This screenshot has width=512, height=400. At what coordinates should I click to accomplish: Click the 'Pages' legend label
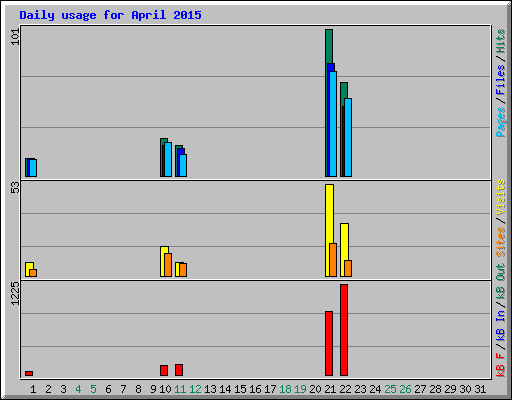pyautogui.click(x=501, y=122)
